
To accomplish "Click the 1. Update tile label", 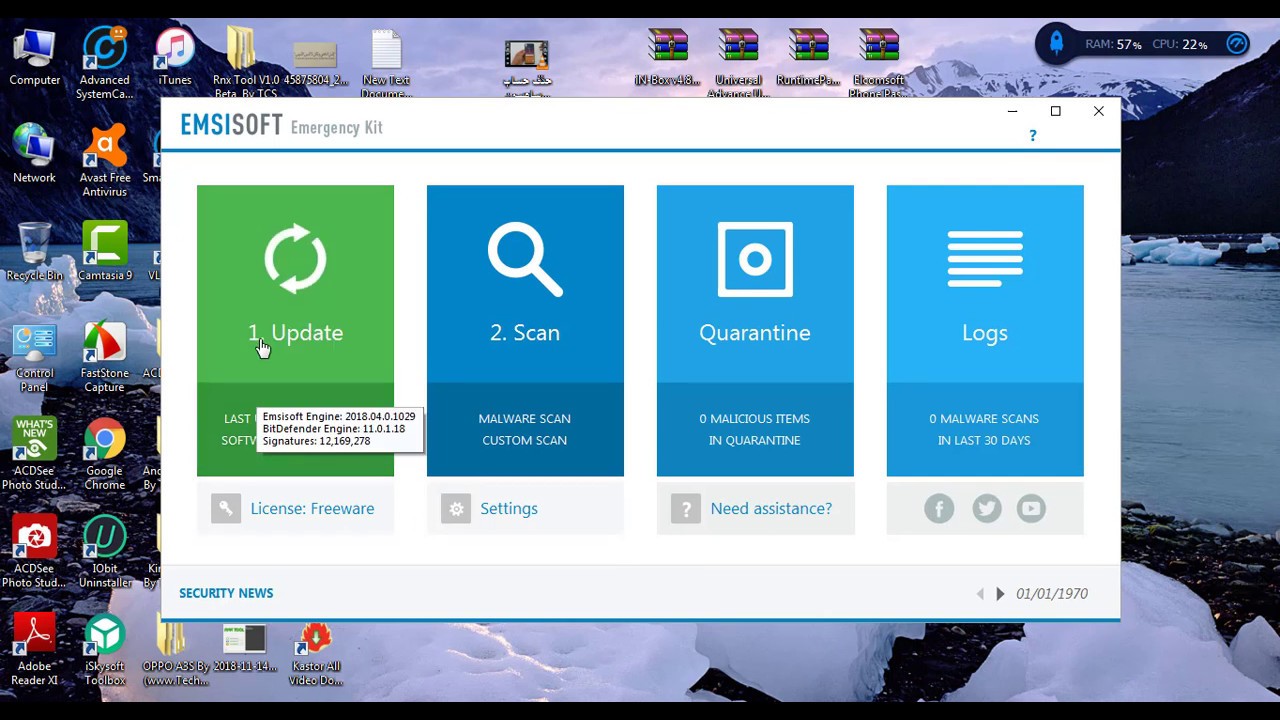I will click(295, 333).
